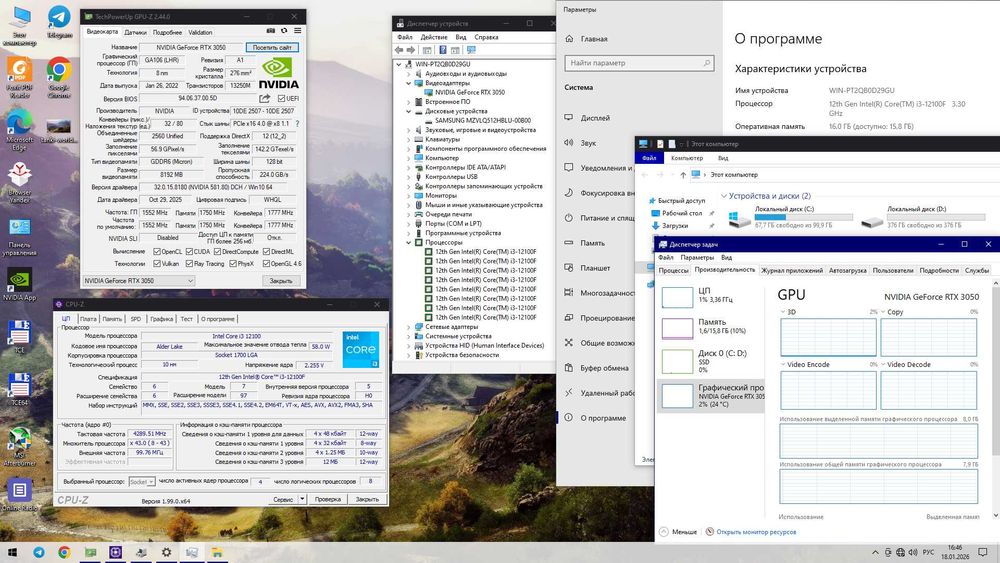The height and width of the screenshot is (563, 1000).
Task: Click the Telegram icon in the taskbar
Action: 39,552
